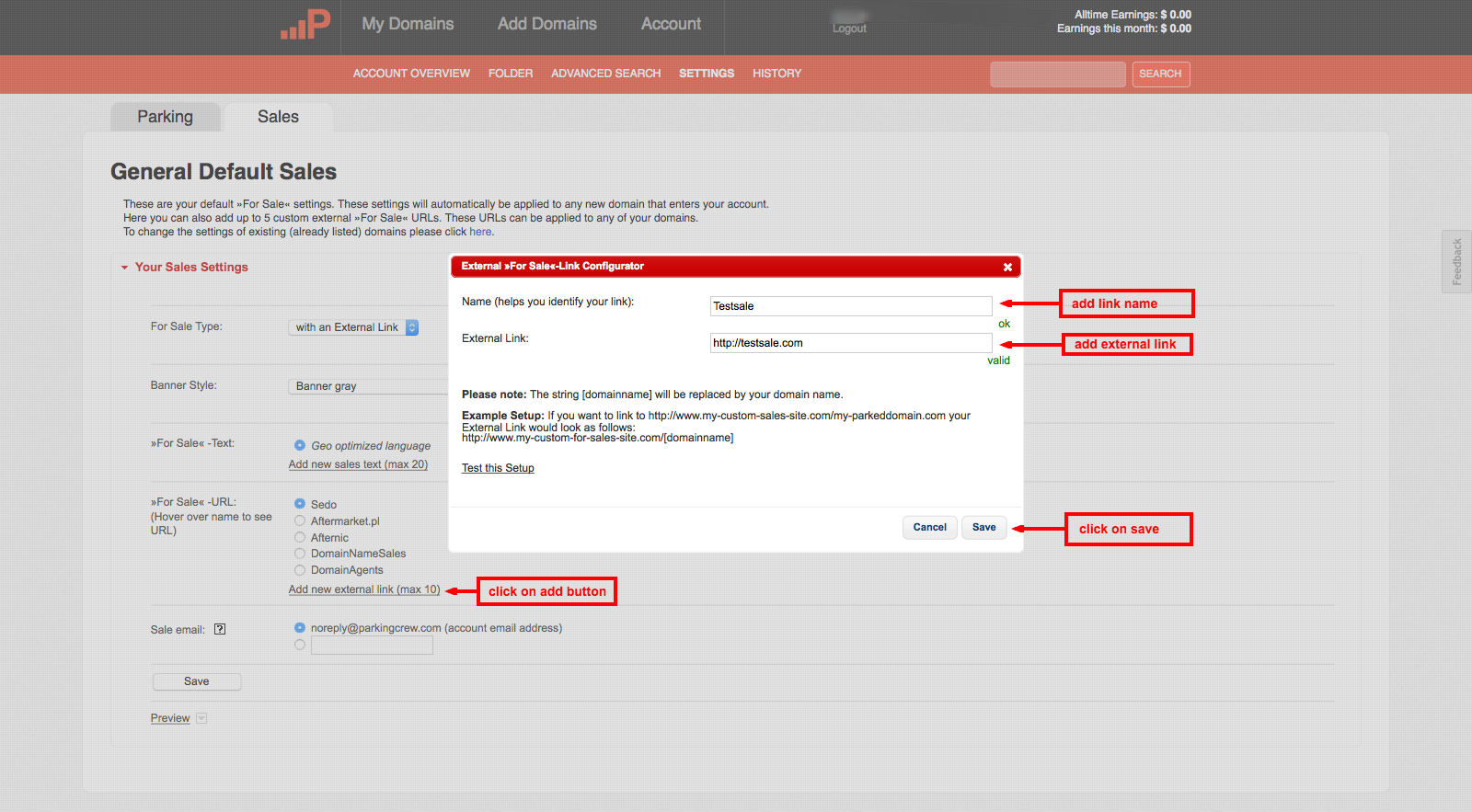Close the External Link Configurator dialog
This screenshot has height=812, width=1472.
pyautogui.click(x=1007, y=267)
